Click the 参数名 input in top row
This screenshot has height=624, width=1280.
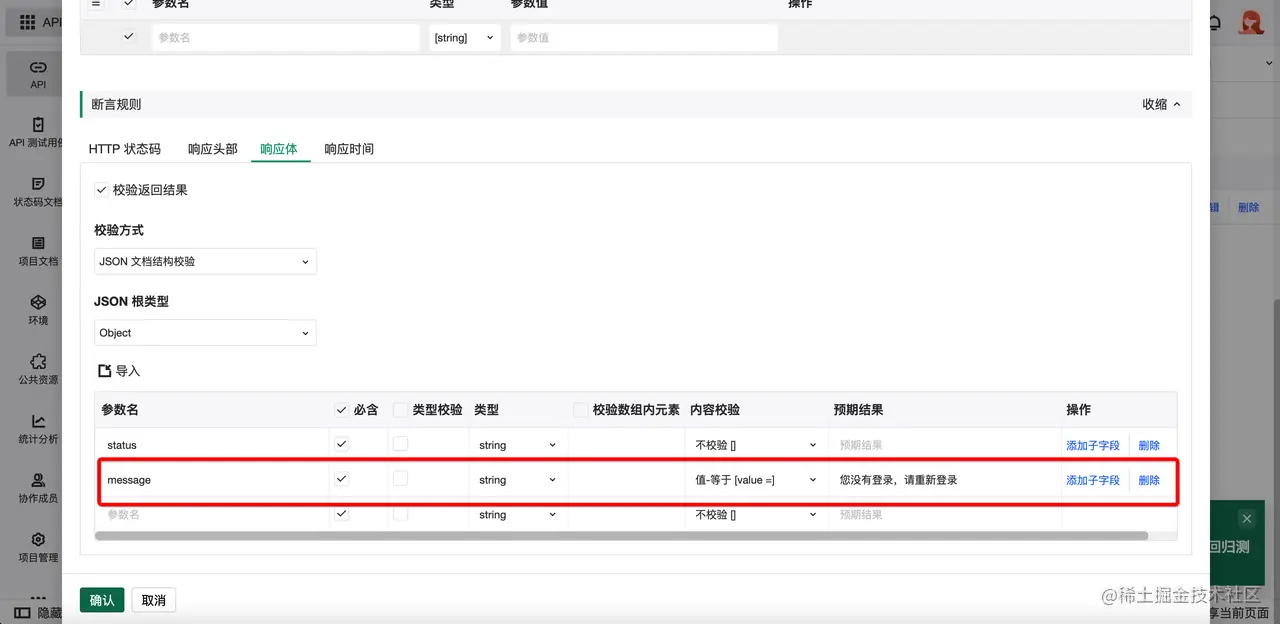click(286, 38)
